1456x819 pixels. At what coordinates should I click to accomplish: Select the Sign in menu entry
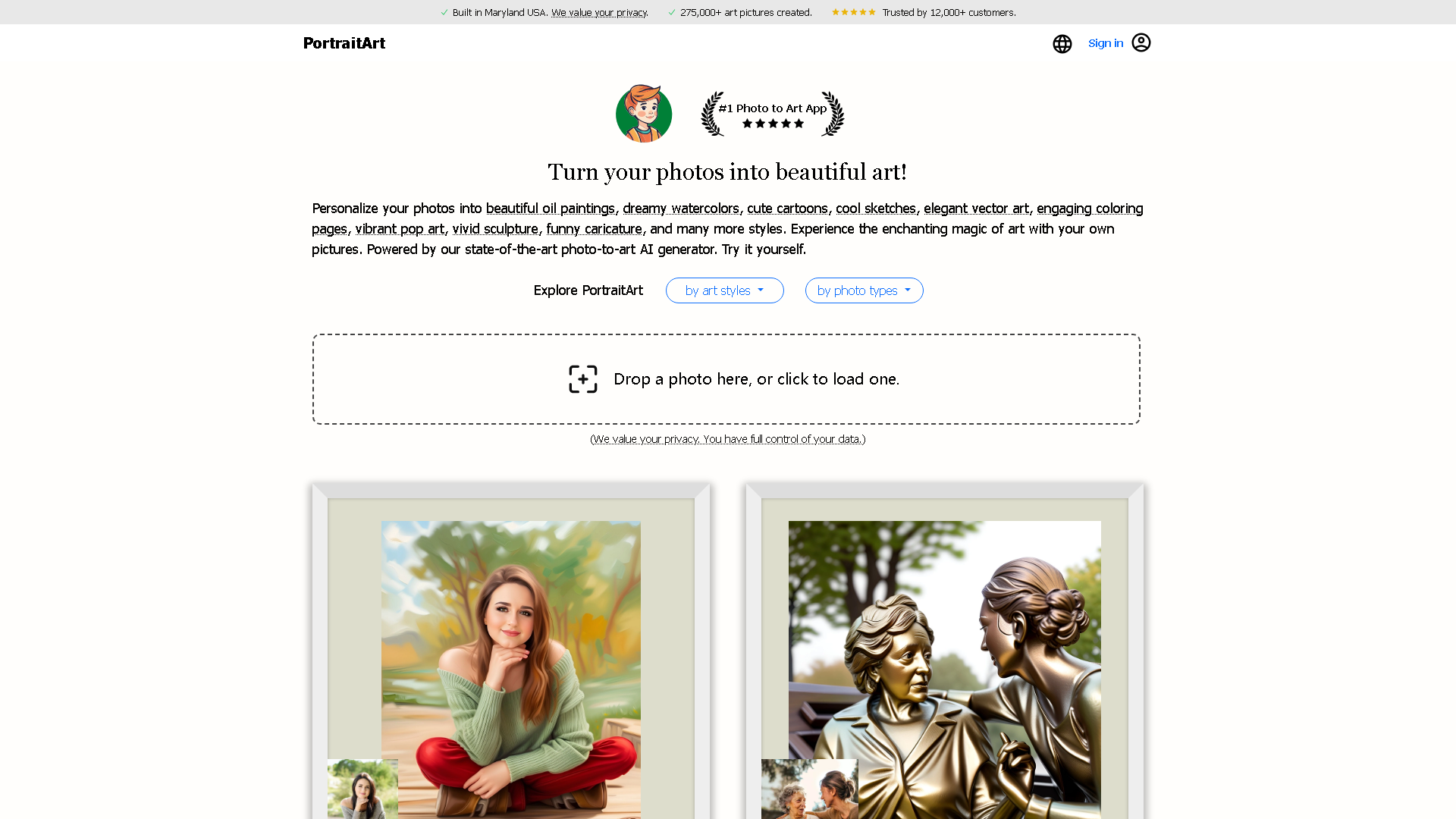point(1106,43)
